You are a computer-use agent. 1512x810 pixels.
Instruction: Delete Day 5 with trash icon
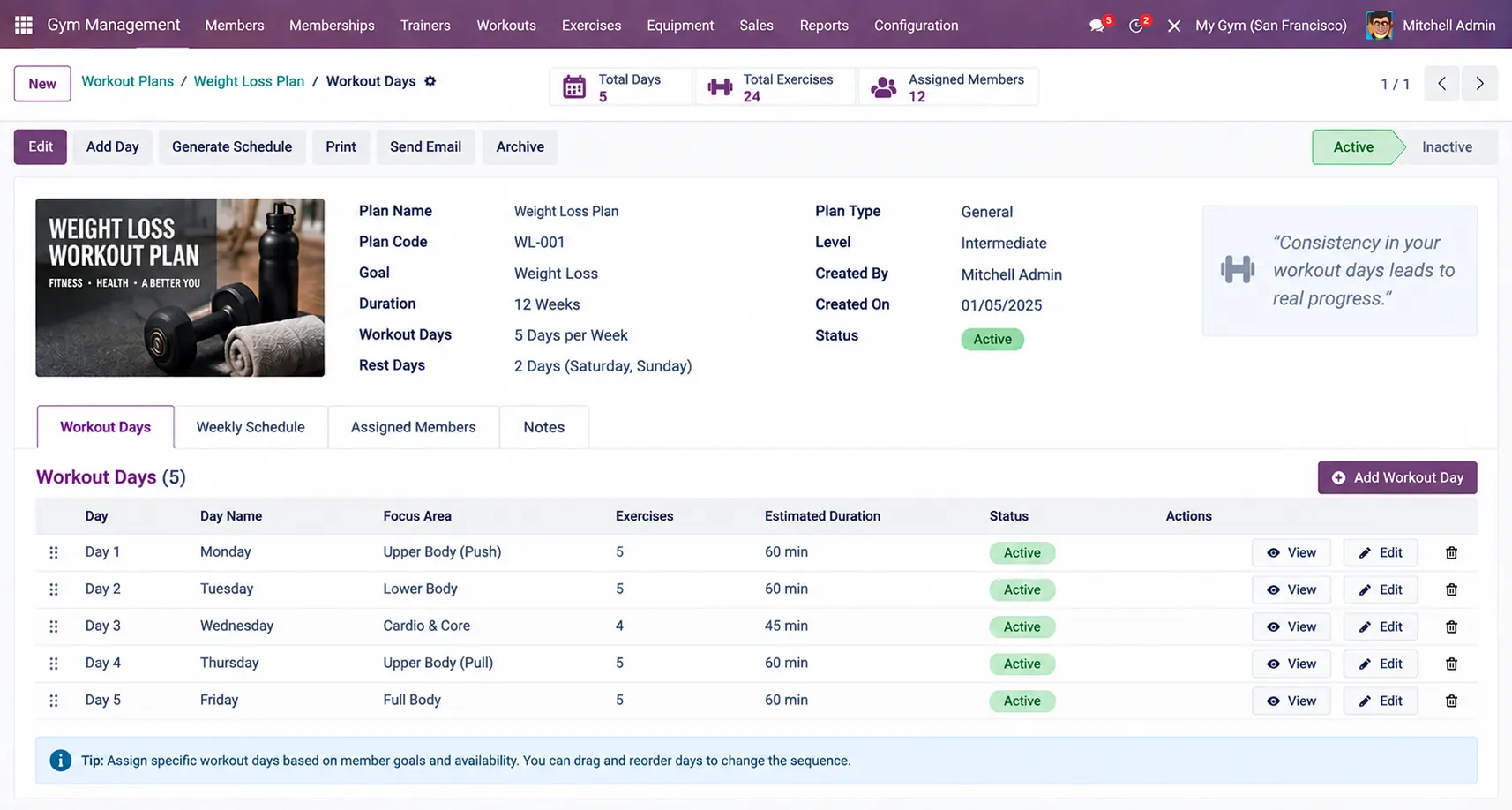point(1451,701)
